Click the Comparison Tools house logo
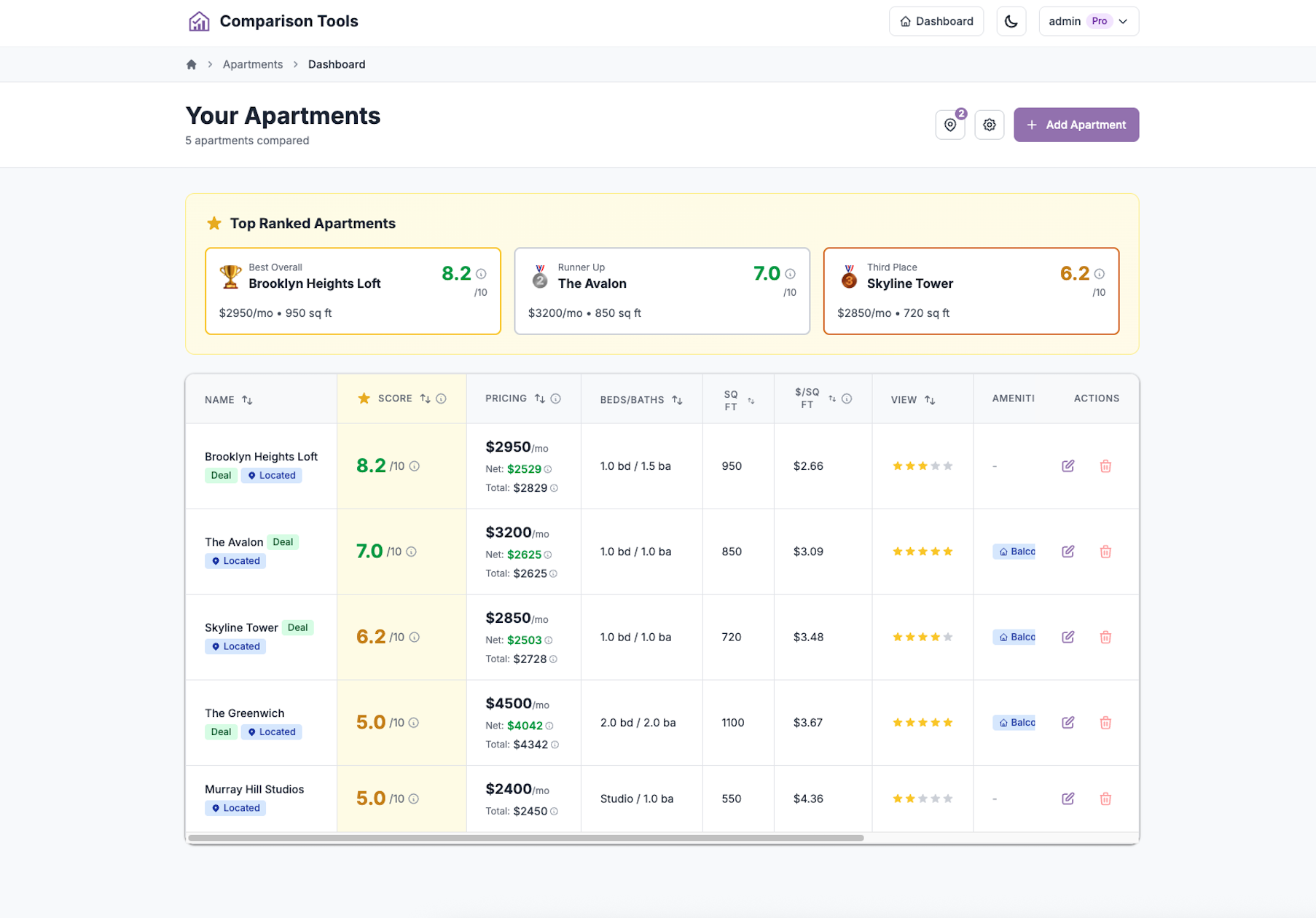This screenshot has width=1316, height=918. [x=197, y=20]
